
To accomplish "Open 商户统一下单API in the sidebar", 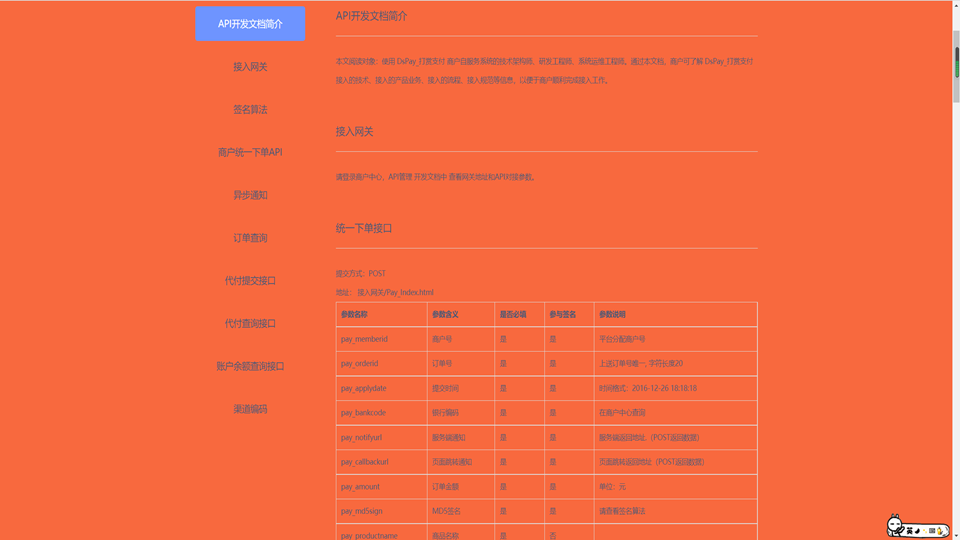I will click(250, 152).
